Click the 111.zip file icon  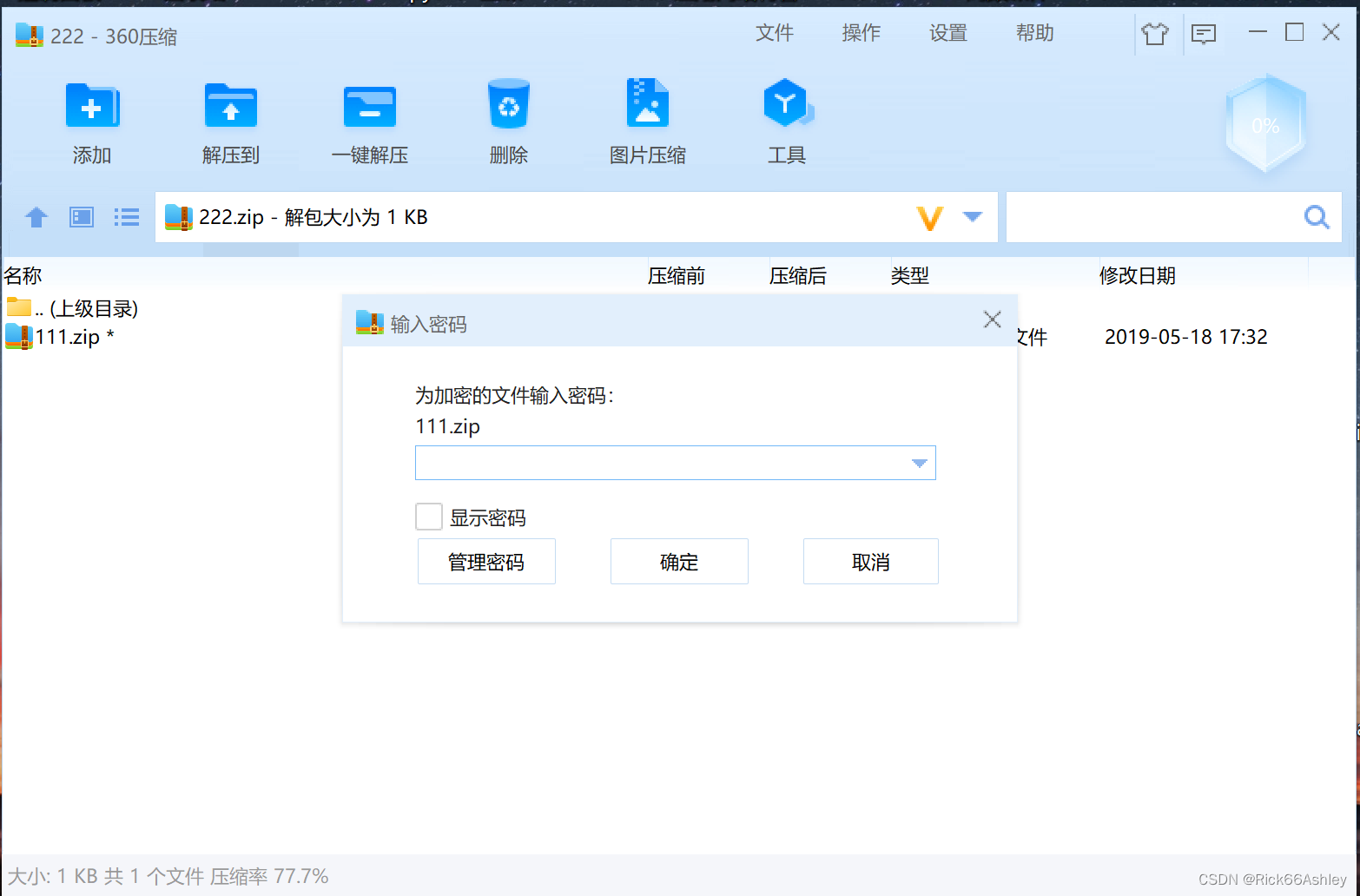click(x=19, y=336)
